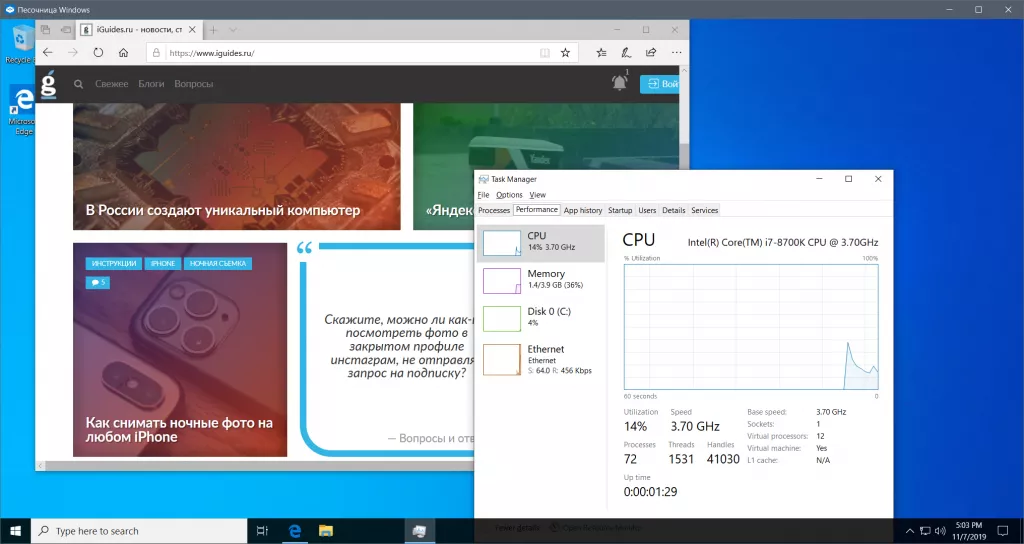Click the notification bell on iGuides

pyautogui.click(x=619, y=83)
